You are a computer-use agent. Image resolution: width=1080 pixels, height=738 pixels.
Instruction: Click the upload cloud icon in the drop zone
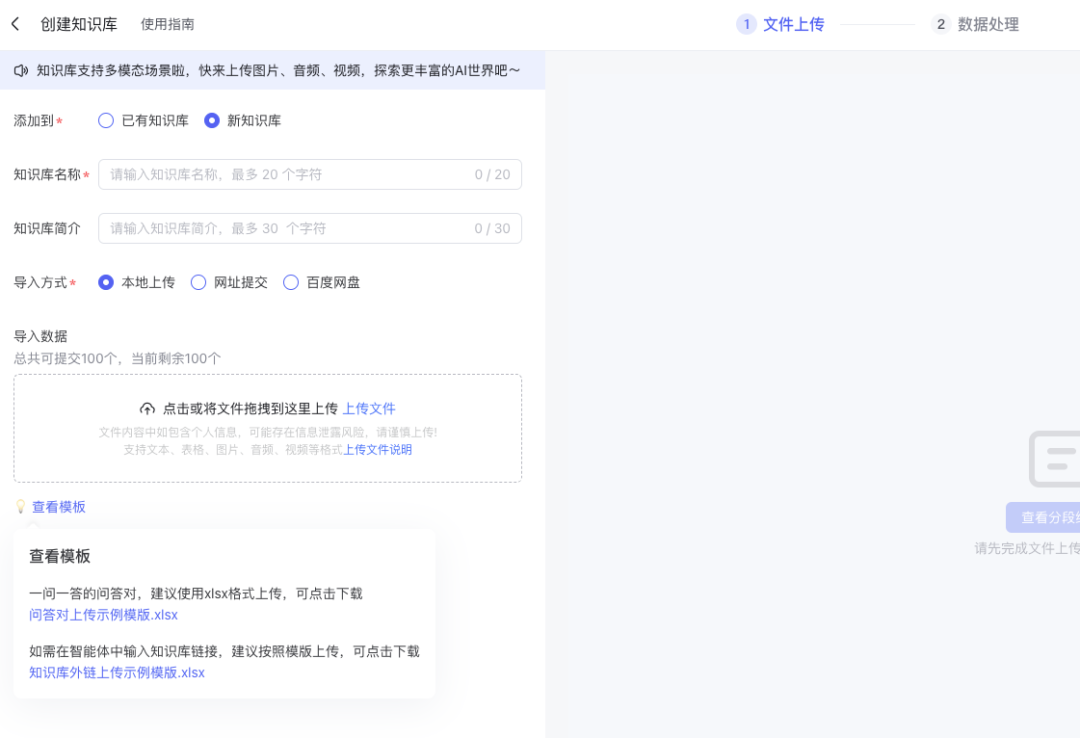point(148,407)
